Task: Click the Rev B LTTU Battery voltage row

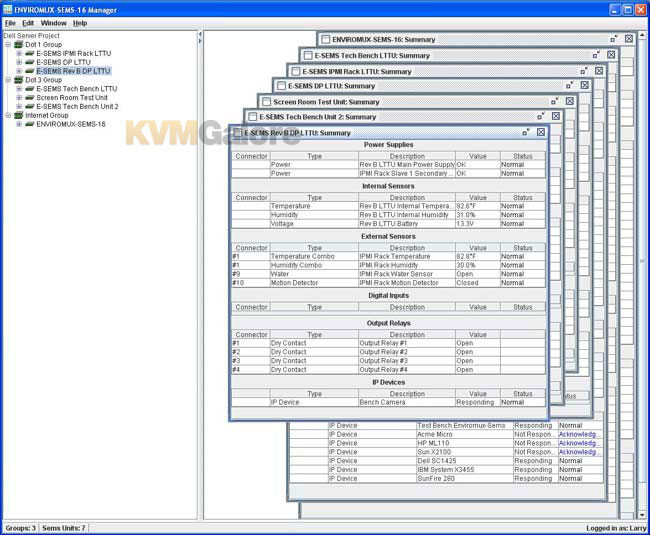Action: click(x=388, y=224)
